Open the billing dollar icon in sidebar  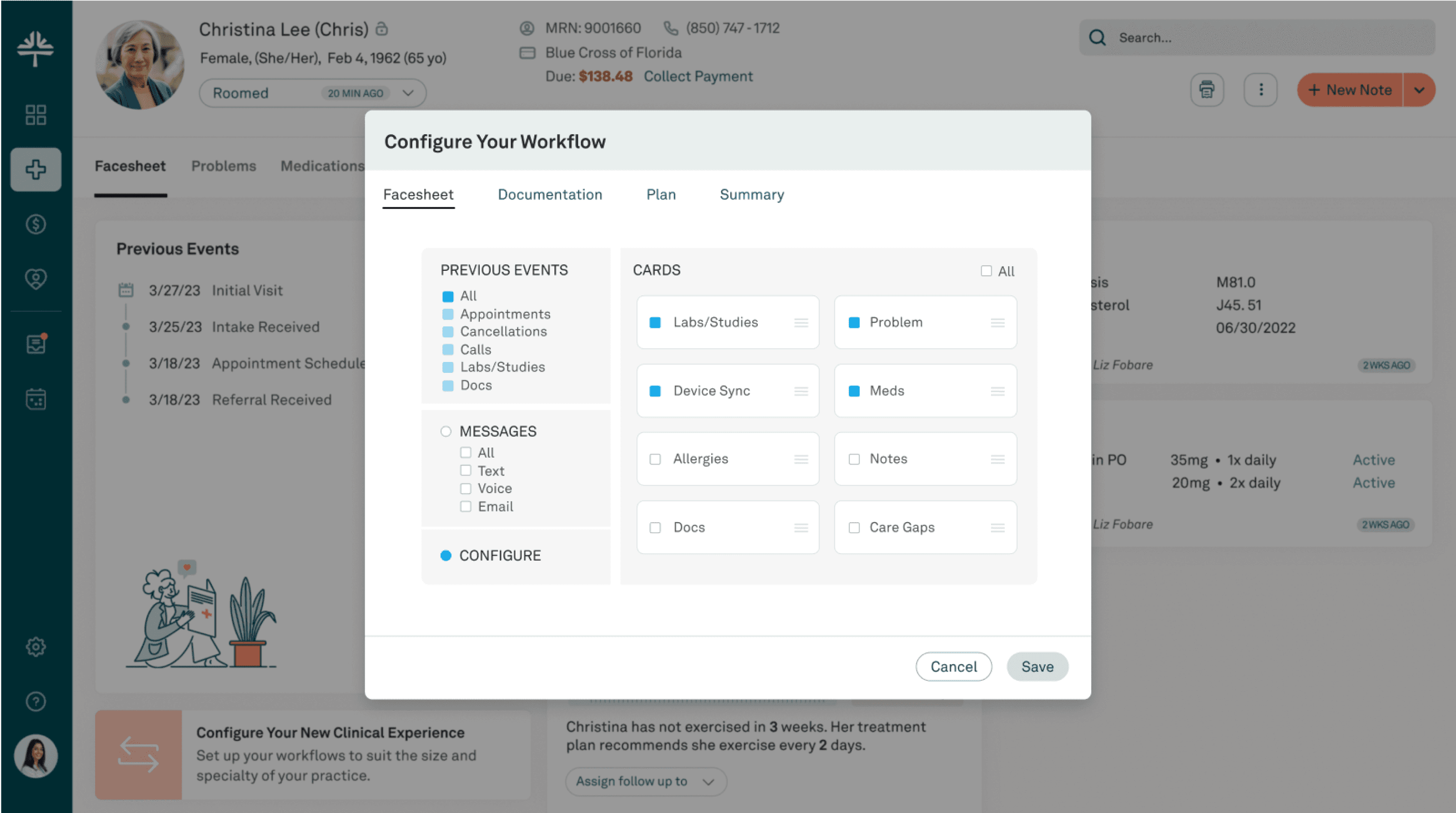click(x=36, y=224)
